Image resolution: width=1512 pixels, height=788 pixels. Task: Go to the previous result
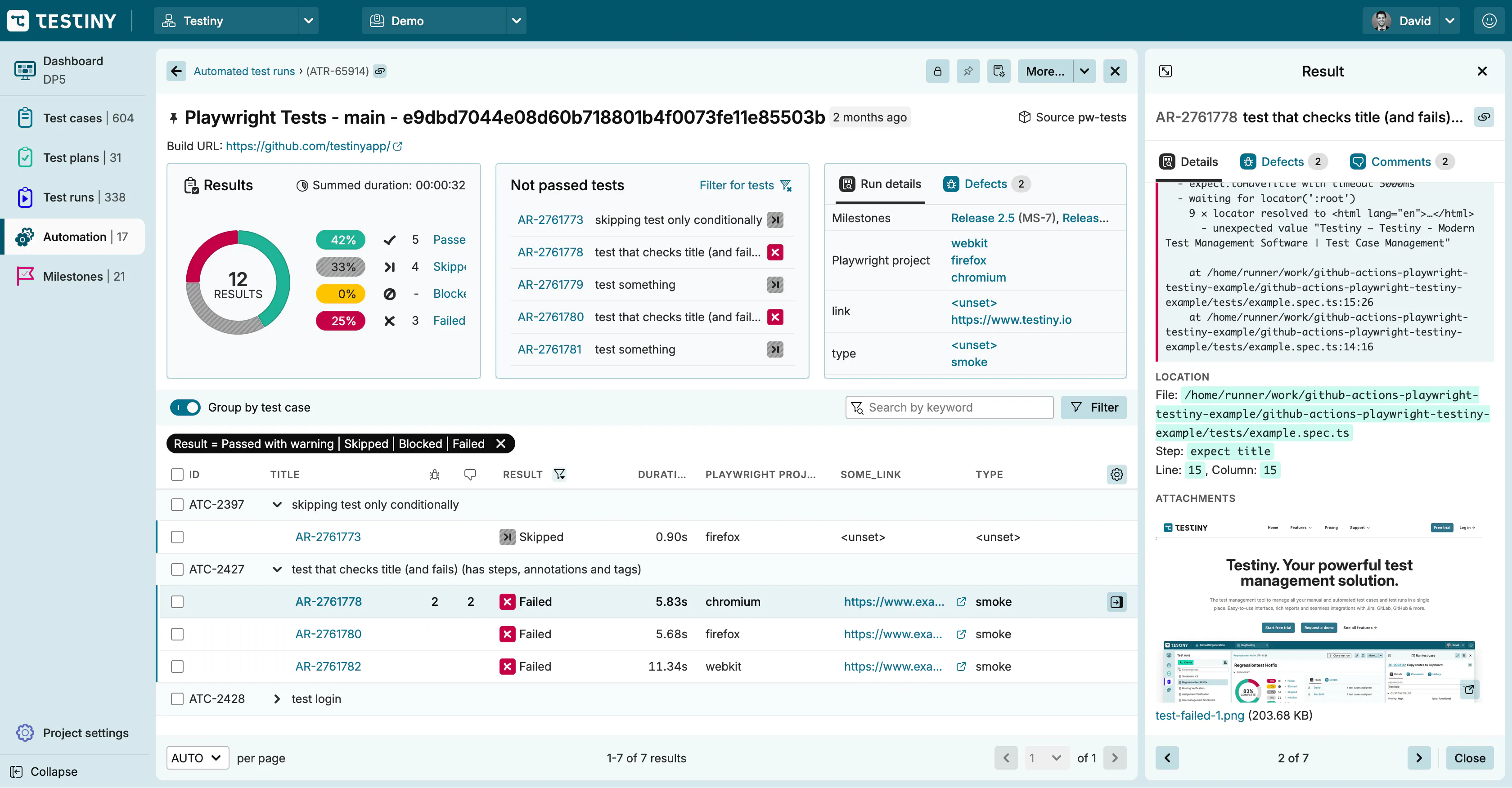coord(1167,758)
